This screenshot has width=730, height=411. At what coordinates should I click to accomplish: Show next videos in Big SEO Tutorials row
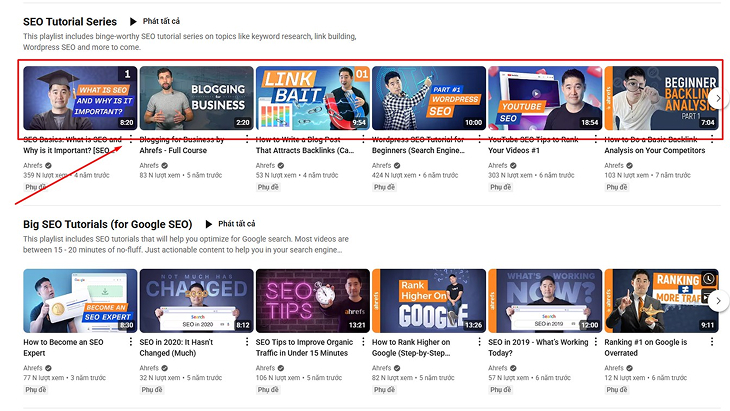718,301
